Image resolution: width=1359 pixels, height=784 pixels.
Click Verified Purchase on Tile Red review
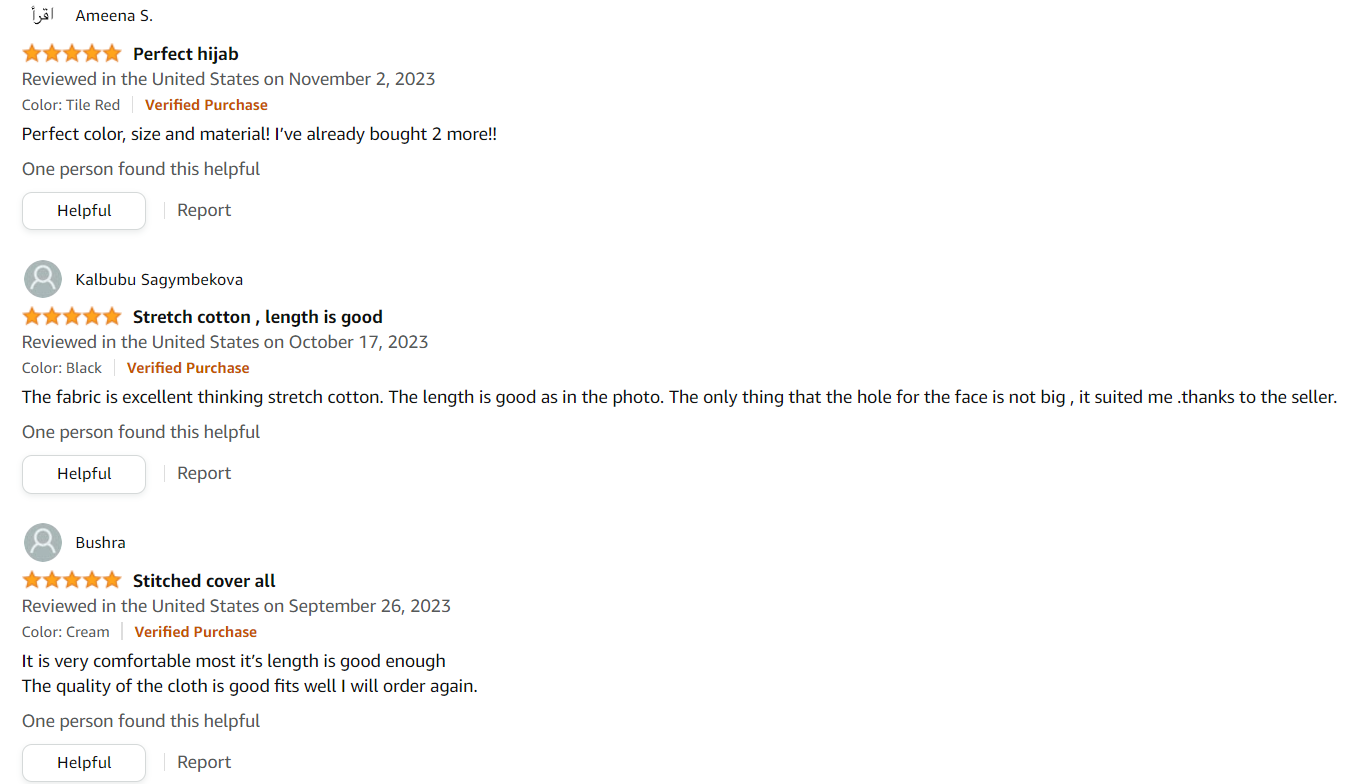[x=206, y=105]
